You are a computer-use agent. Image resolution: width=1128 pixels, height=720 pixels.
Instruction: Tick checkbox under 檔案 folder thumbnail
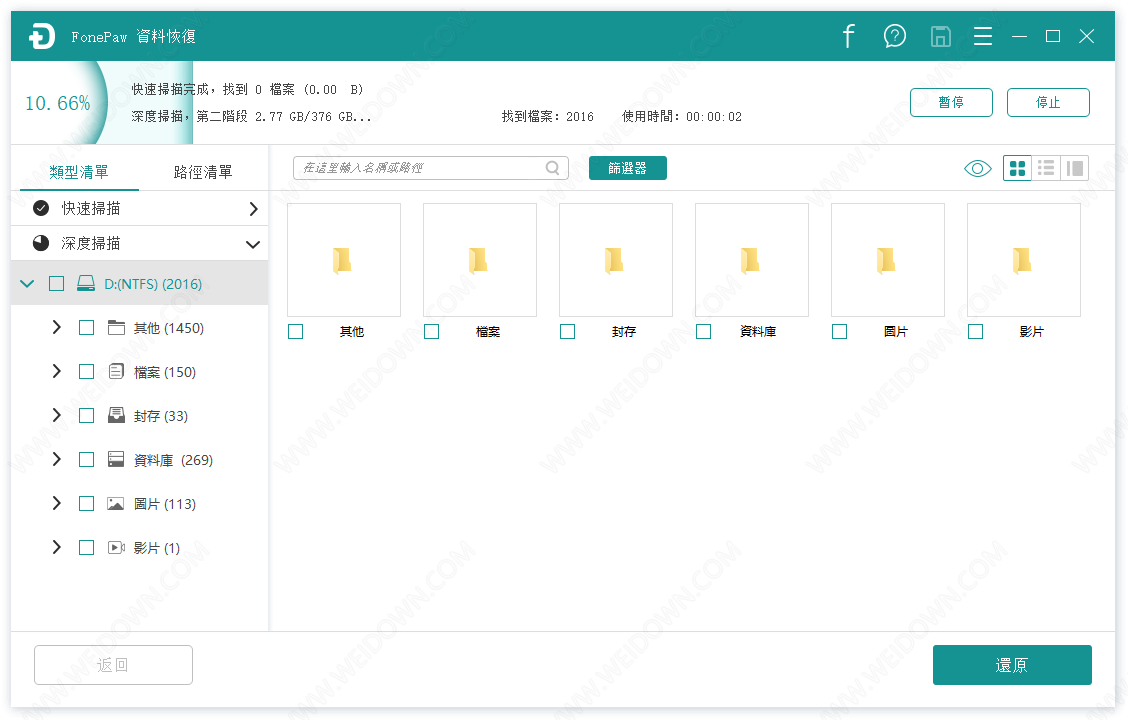431,332
